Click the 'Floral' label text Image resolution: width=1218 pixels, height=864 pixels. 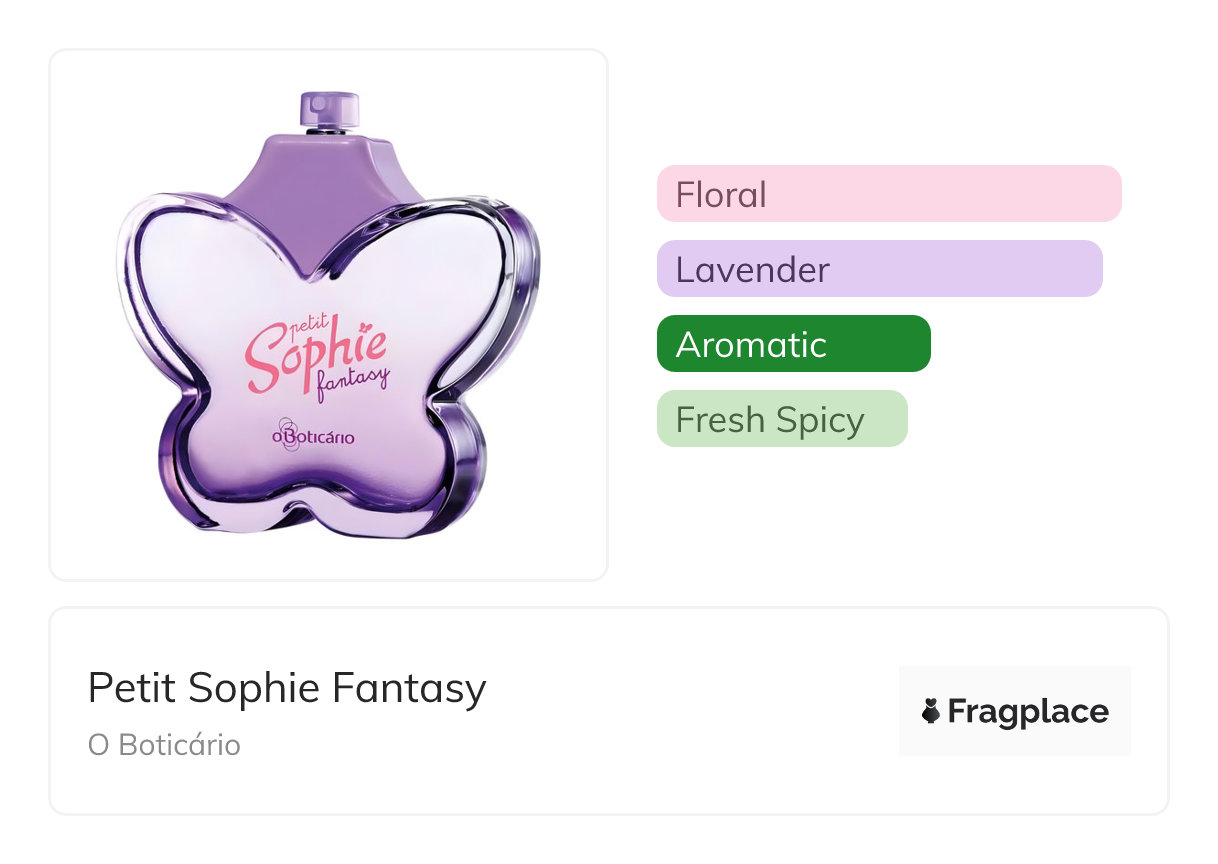pyautogui.click(x=721, y=194)
